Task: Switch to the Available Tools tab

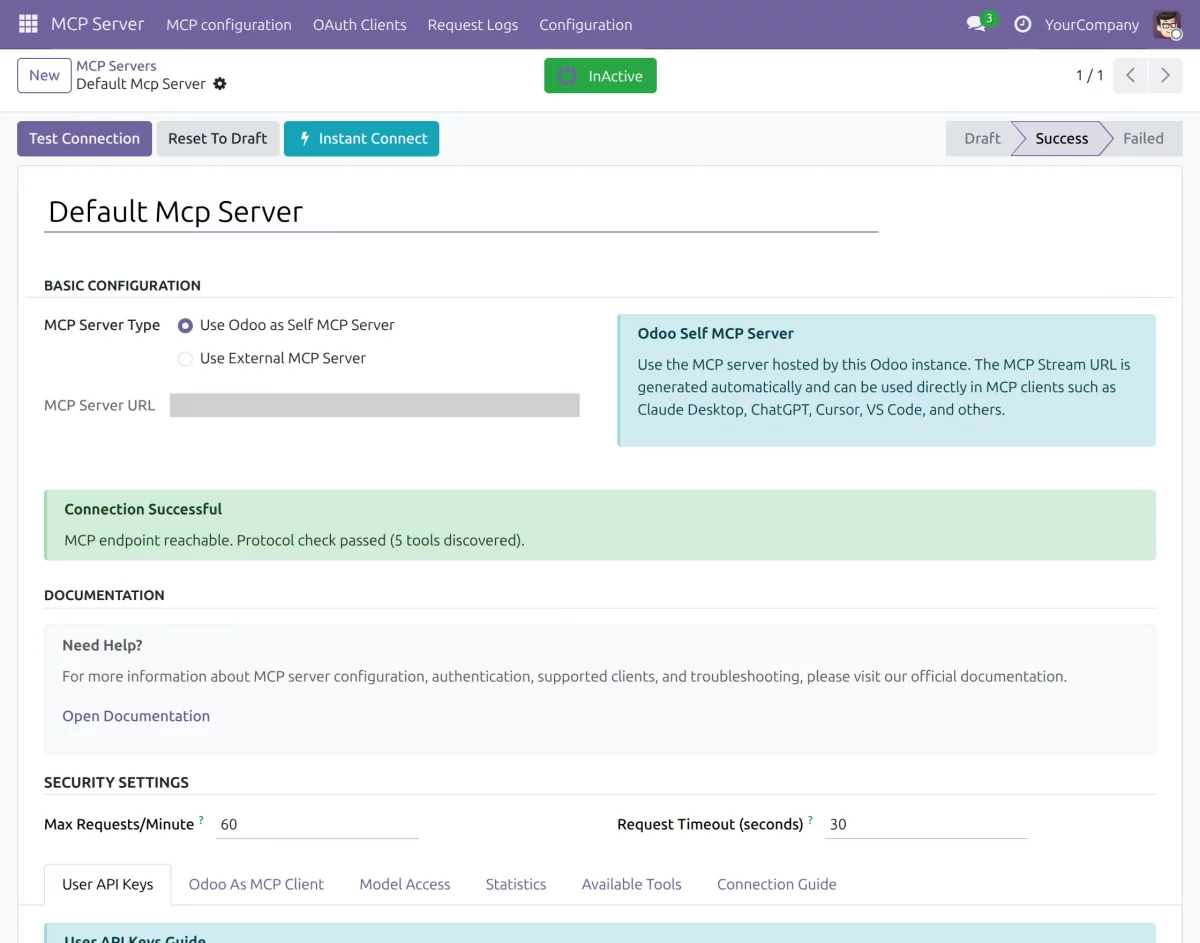Action: [632, 884]
